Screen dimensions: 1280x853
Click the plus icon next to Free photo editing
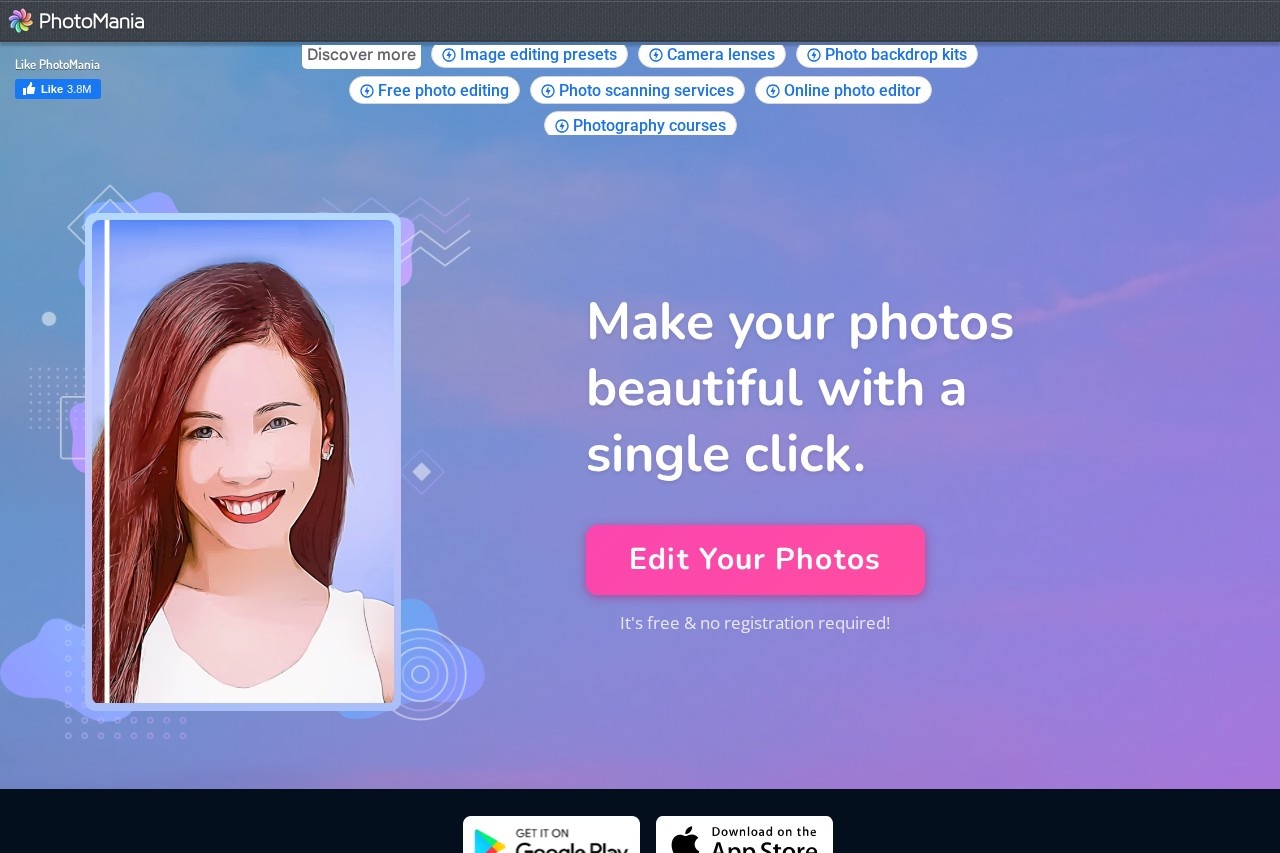(366, 90)
